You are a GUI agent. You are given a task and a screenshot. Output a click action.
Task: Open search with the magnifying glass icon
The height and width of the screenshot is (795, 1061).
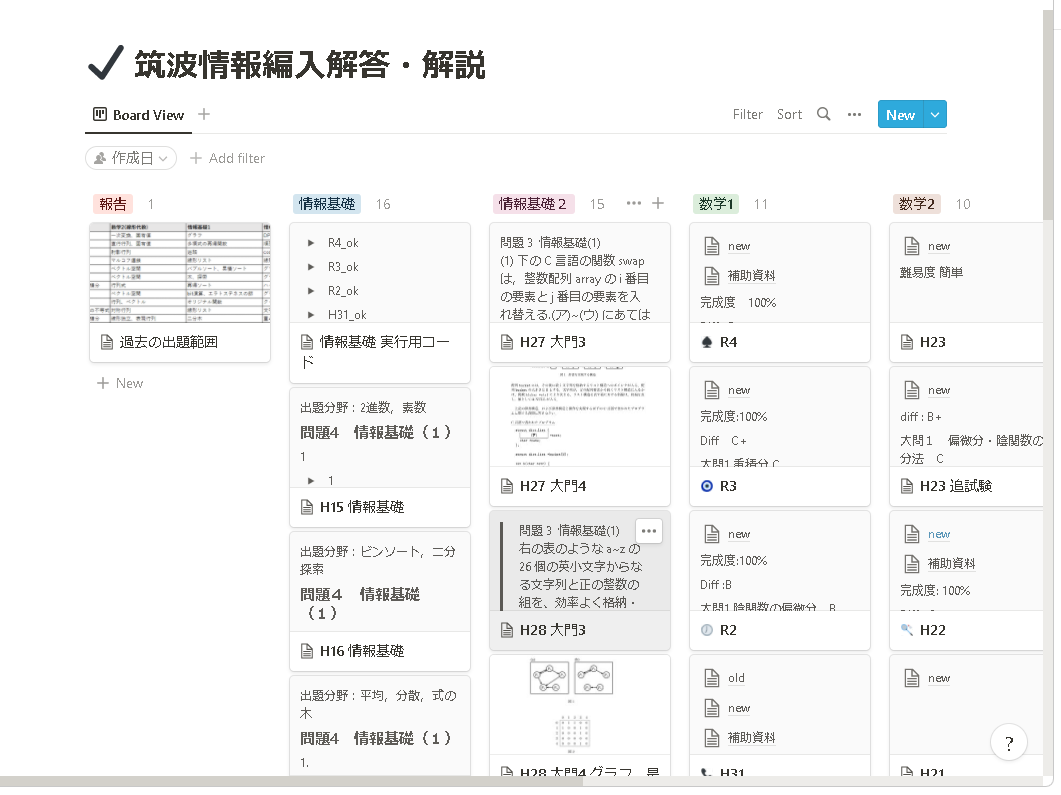[824, 114]
